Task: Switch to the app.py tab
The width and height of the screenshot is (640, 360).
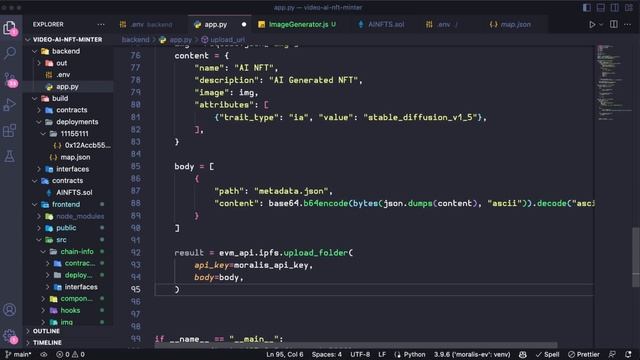Action: (x=216, y=24)
